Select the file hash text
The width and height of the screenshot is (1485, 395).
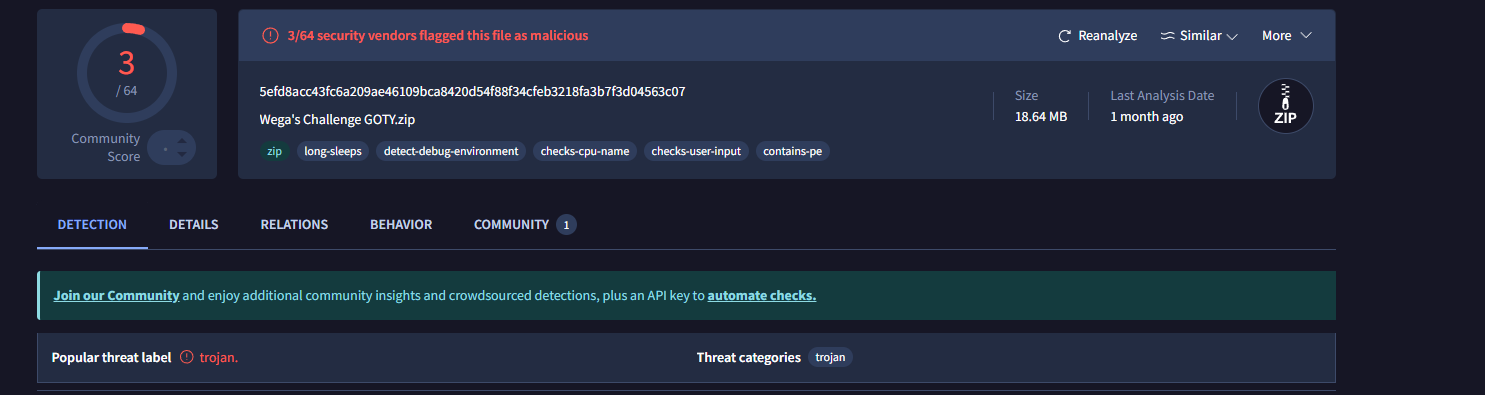coord(472,92)
